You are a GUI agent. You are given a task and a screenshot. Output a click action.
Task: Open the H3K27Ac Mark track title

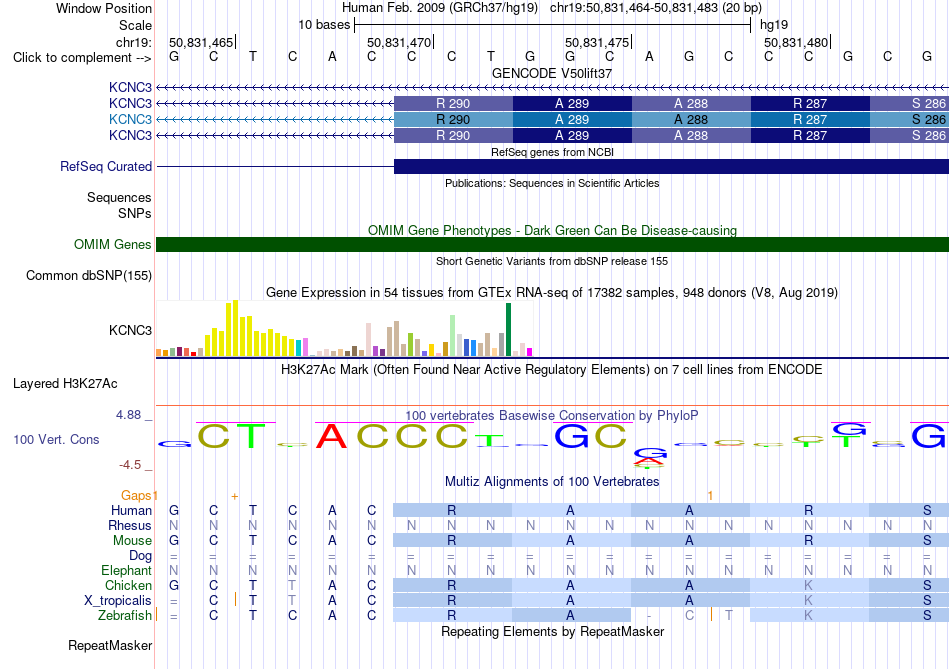552,370
